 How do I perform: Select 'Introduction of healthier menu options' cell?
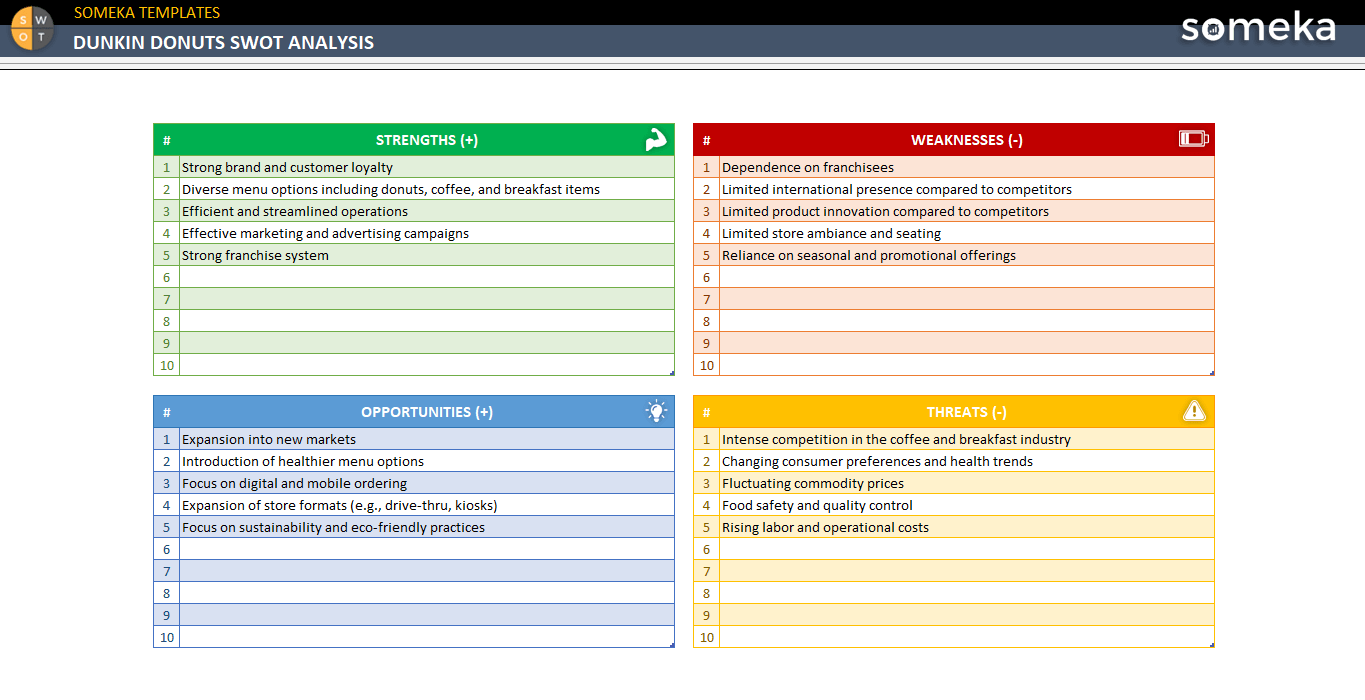point(427,461)
